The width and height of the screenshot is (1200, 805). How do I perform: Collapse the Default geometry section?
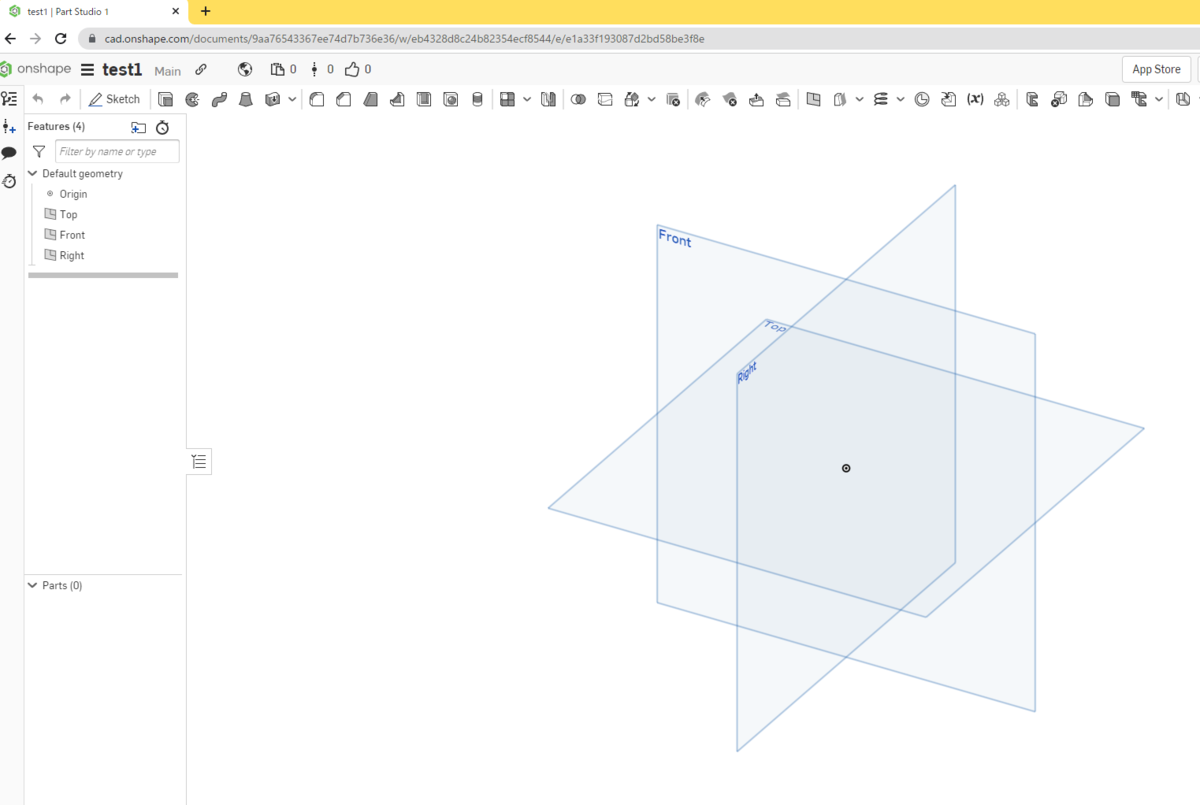tap(31, 173)
